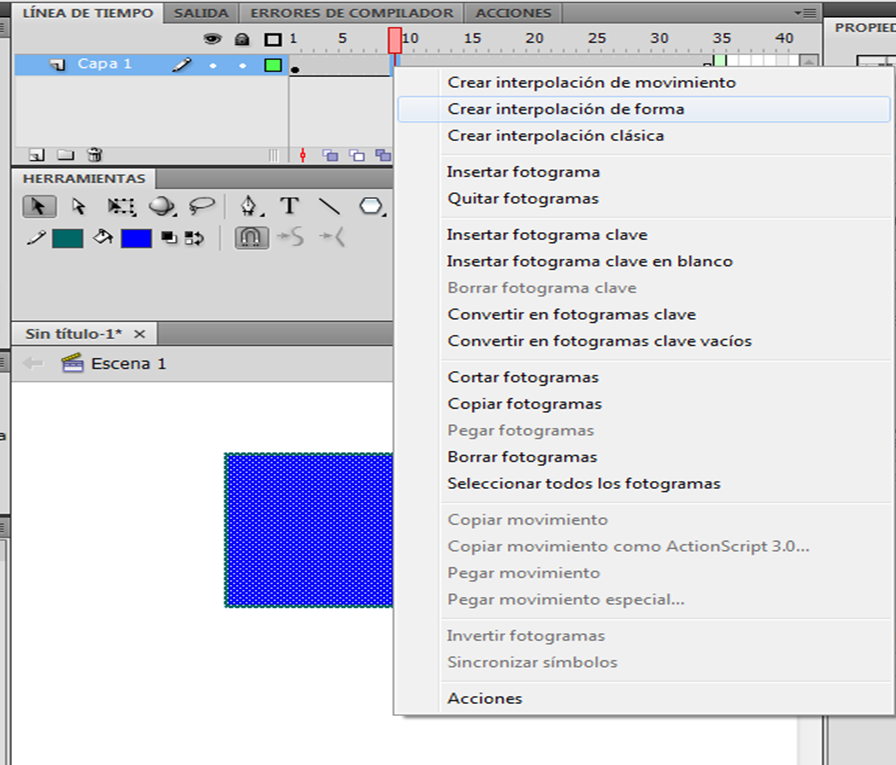896x765 pixels.
Task: Click Insertar fotograma clave
Action: 547,235
